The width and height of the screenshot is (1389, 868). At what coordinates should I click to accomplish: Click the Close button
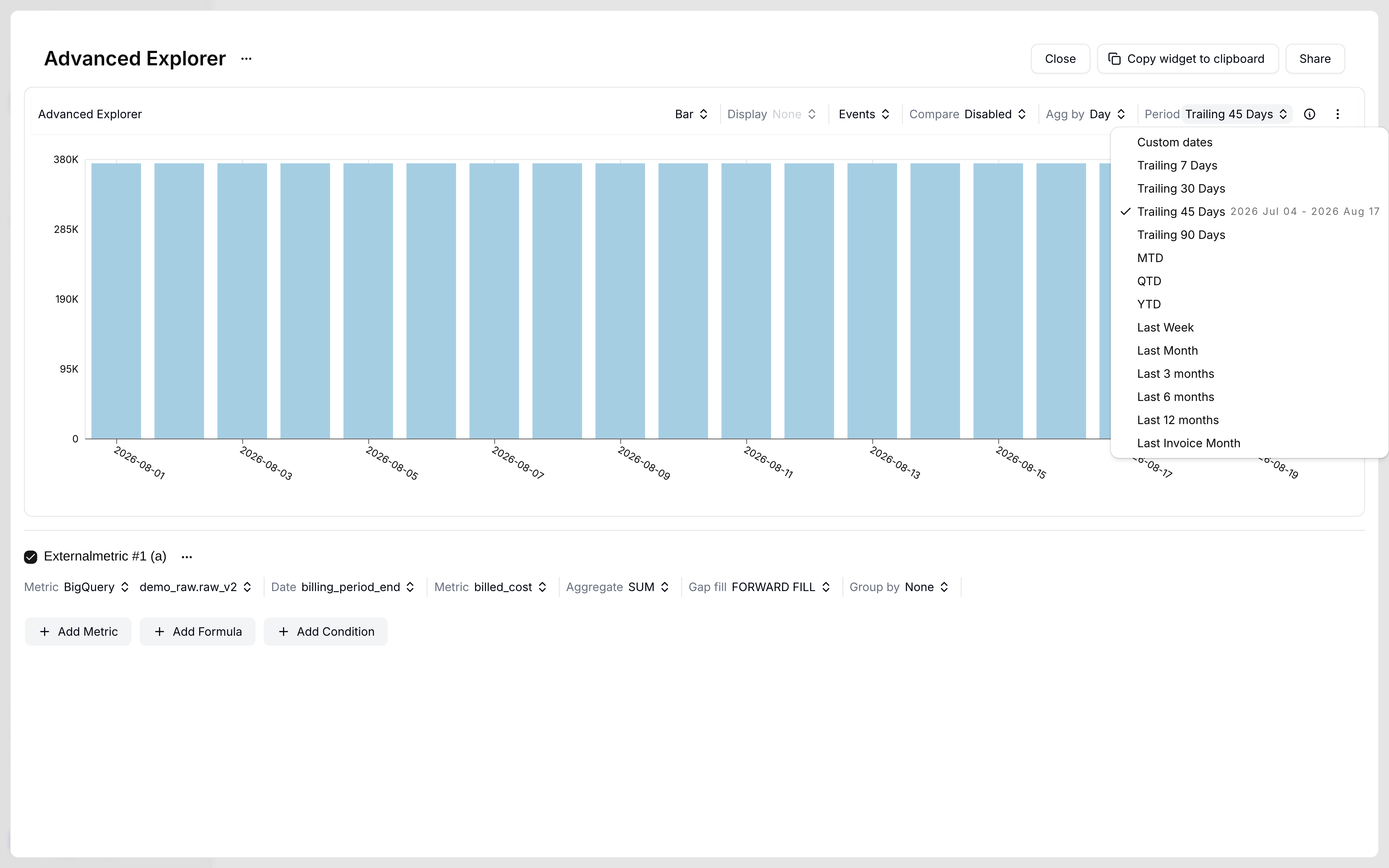pos(1060,58)
